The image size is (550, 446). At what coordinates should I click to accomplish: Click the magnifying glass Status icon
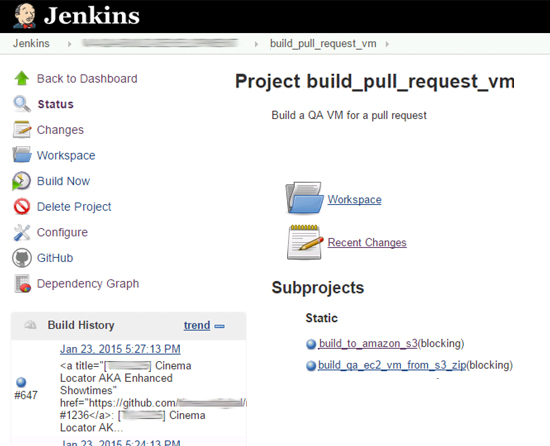pos(22,104)
